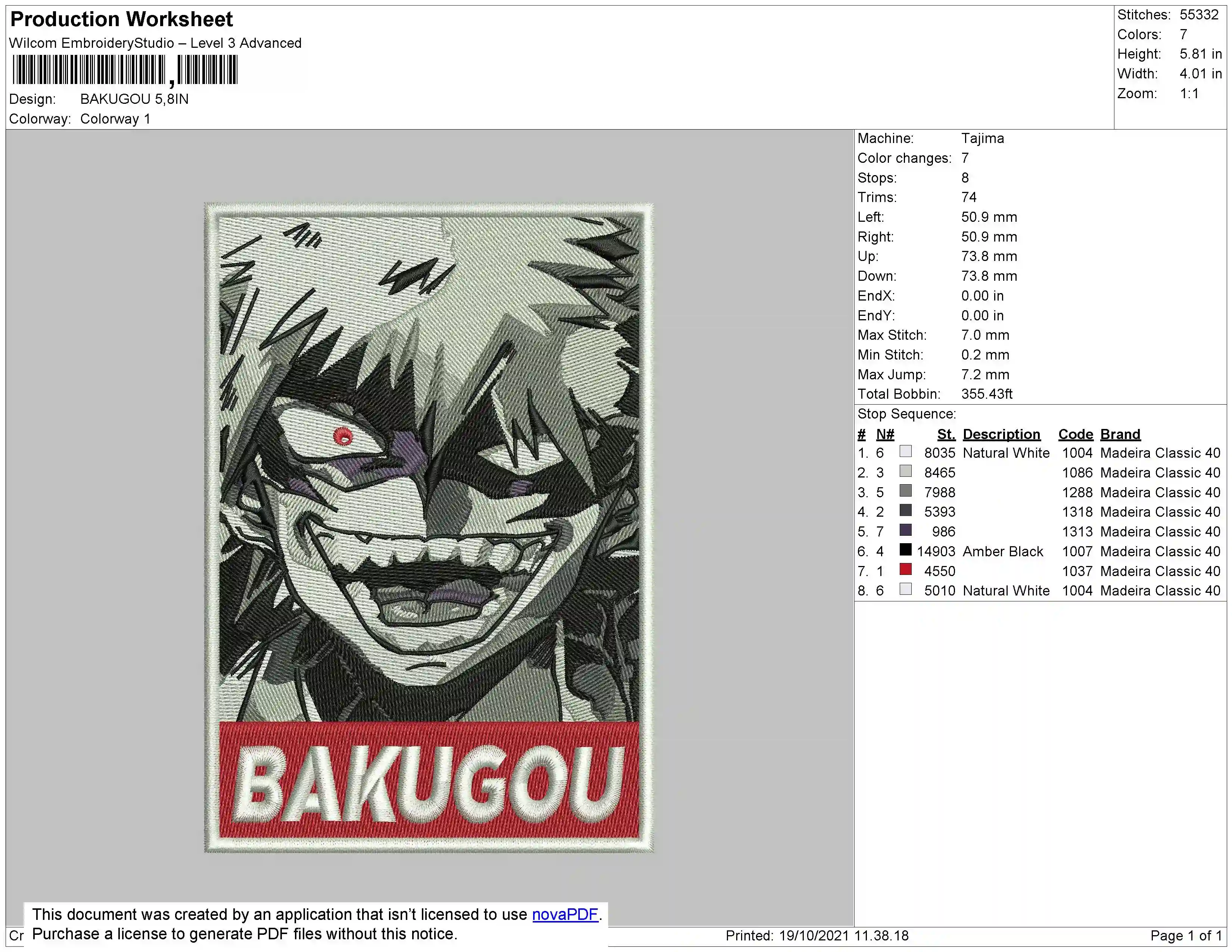The width and height of the screenshot is (1232, 952).
Task: Click the 'Code' column header
Action: tap(1075, 434)
